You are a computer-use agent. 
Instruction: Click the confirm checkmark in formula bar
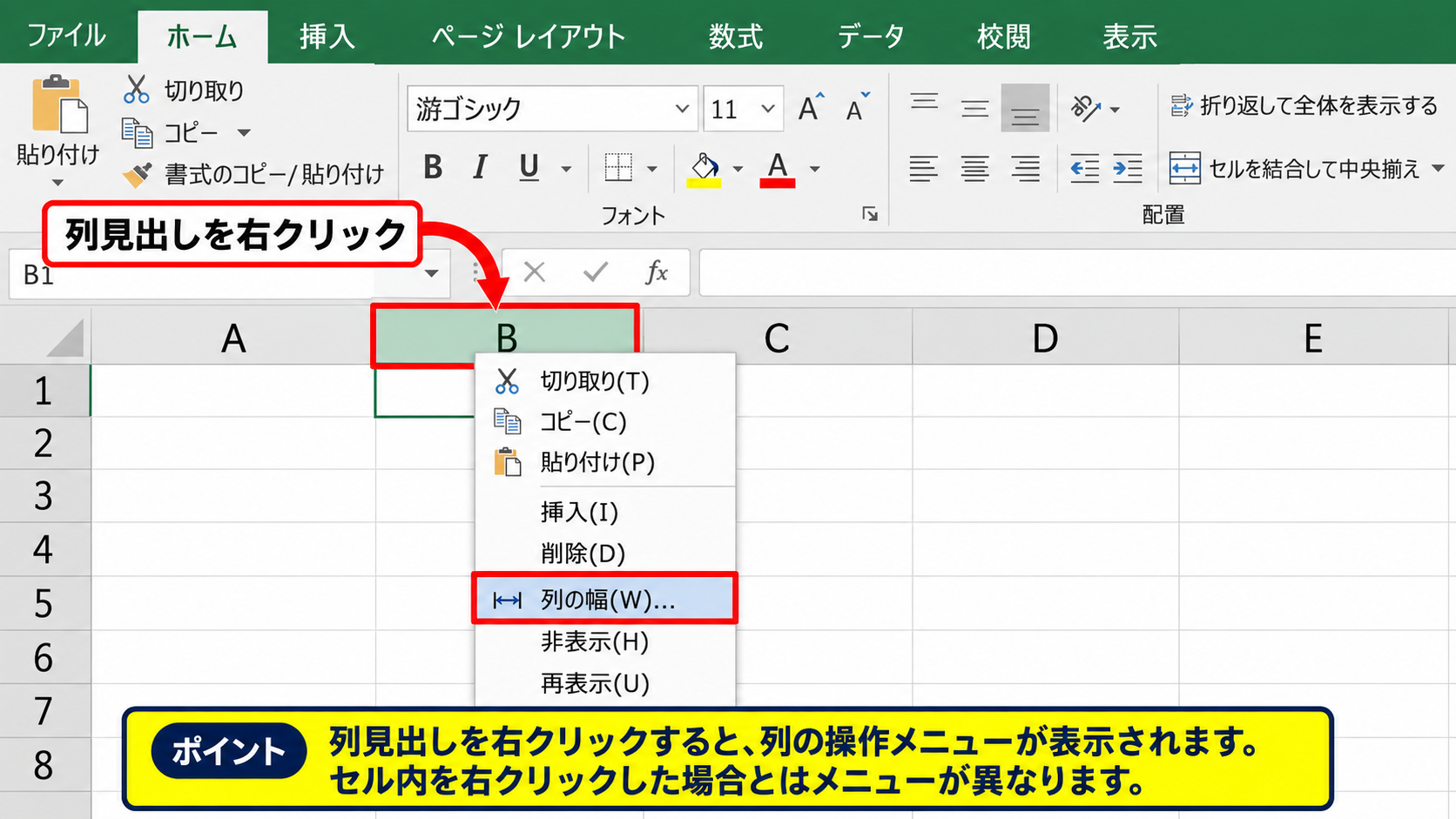(x=596, y=272)
